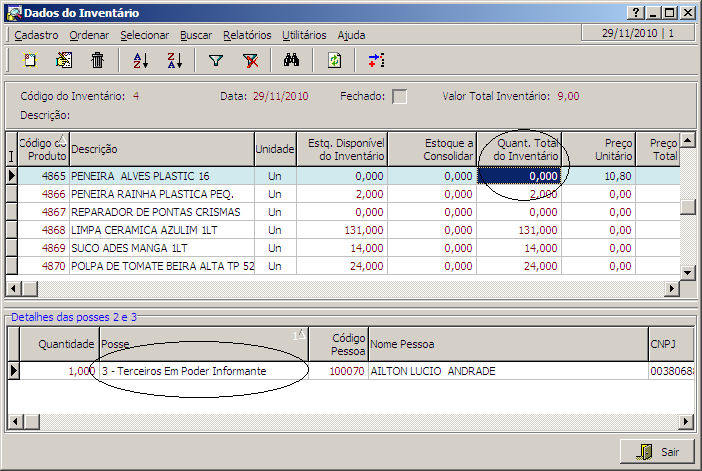Click the Preço Unitário column header
This screenshot has height=471, width=702.
[x=599, y=149]
